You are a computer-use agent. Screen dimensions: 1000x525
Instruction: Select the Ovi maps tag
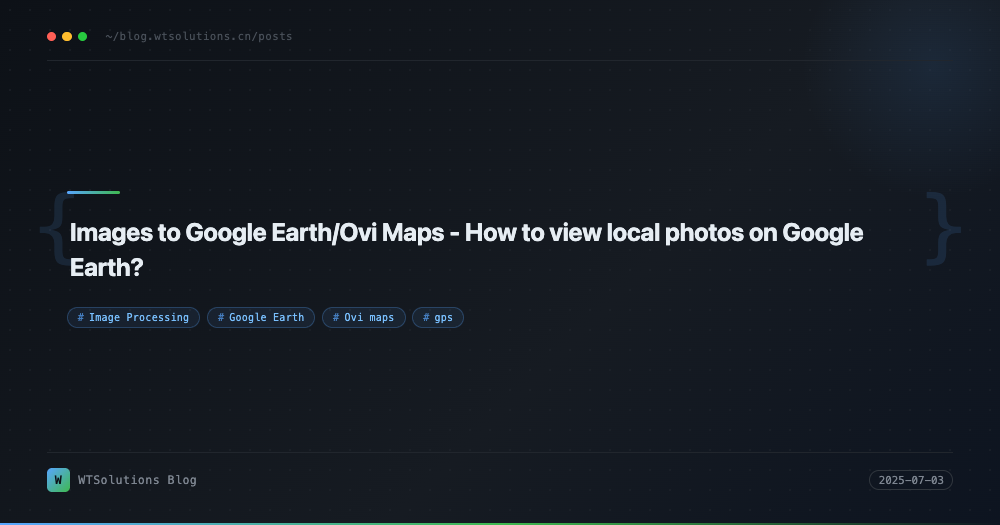click(x=364, y=318)
